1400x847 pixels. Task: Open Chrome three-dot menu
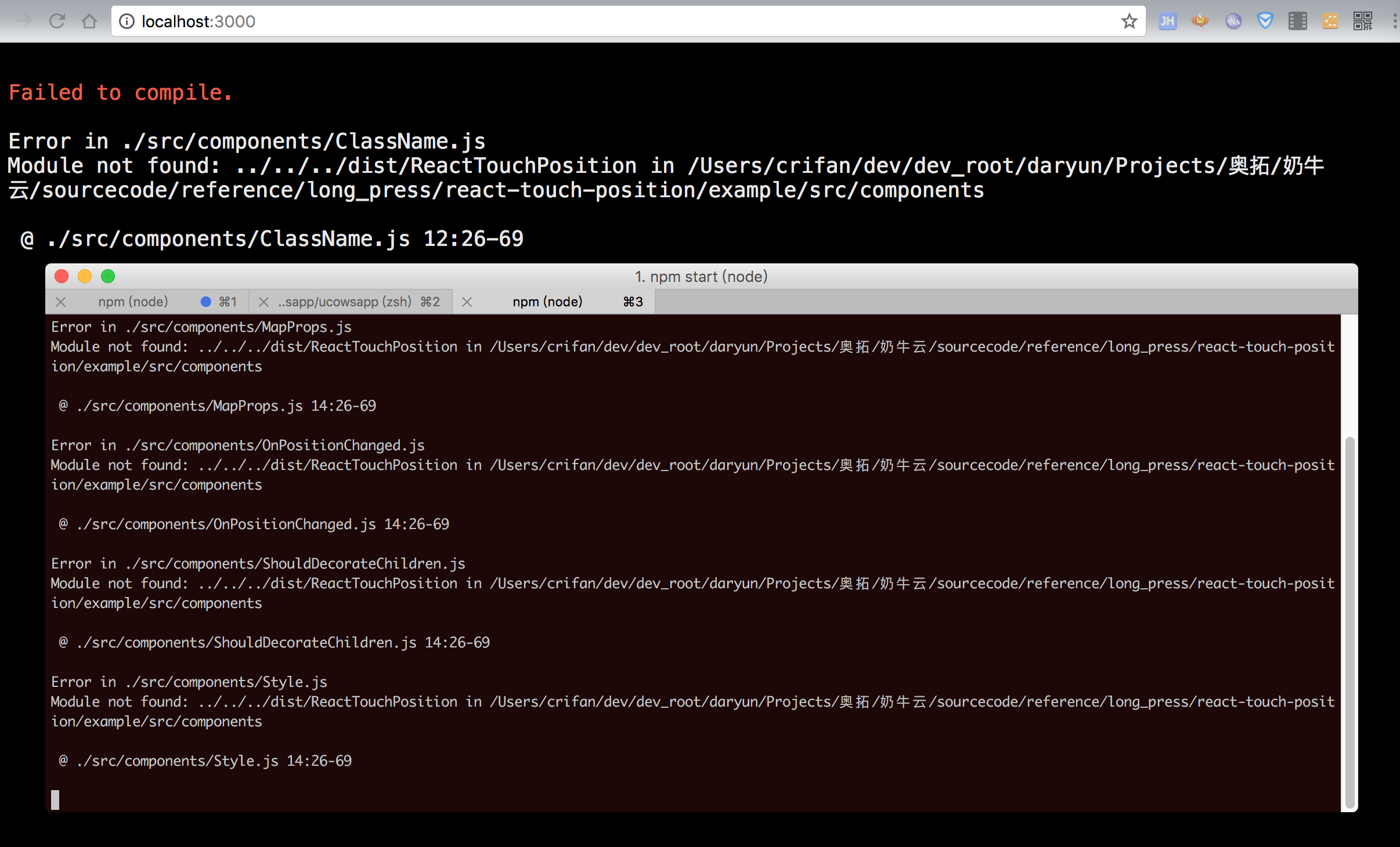1394,21
